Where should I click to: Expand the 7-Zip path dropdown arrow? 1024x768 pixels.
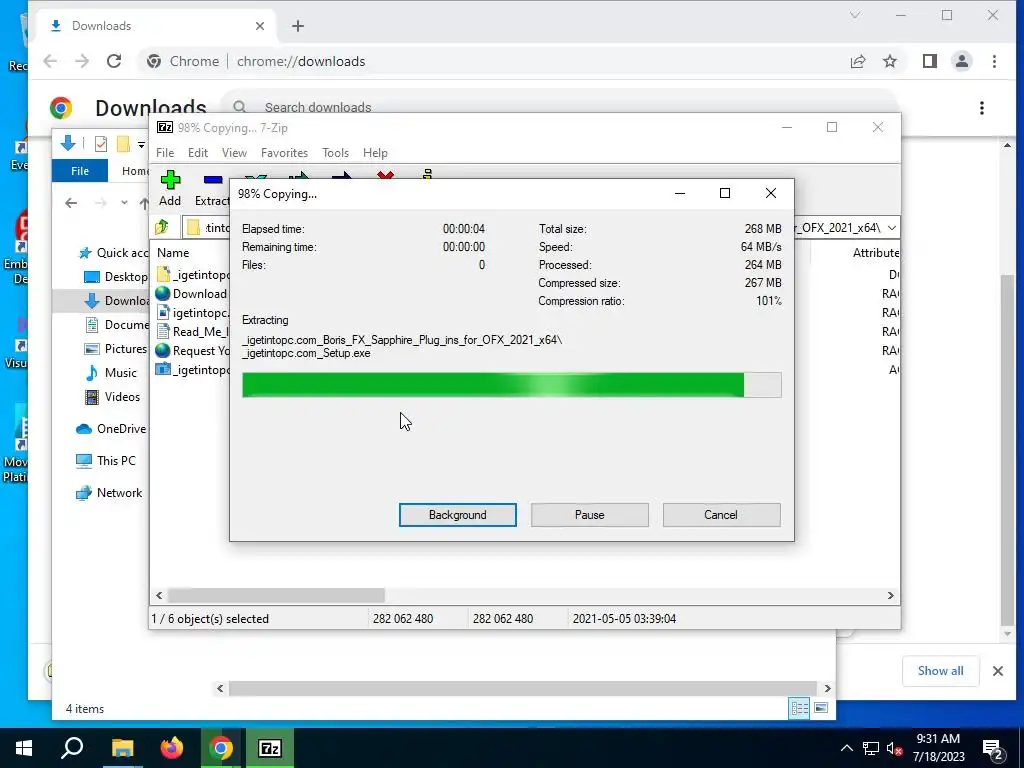(x=891, y=227)
